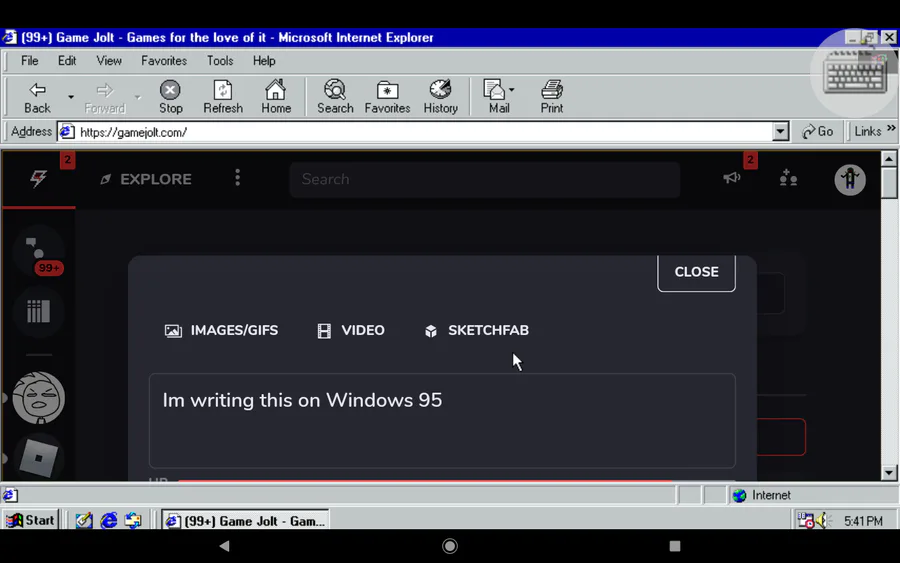
Task: Go to the Home page icon
Action: coord(276,97)
